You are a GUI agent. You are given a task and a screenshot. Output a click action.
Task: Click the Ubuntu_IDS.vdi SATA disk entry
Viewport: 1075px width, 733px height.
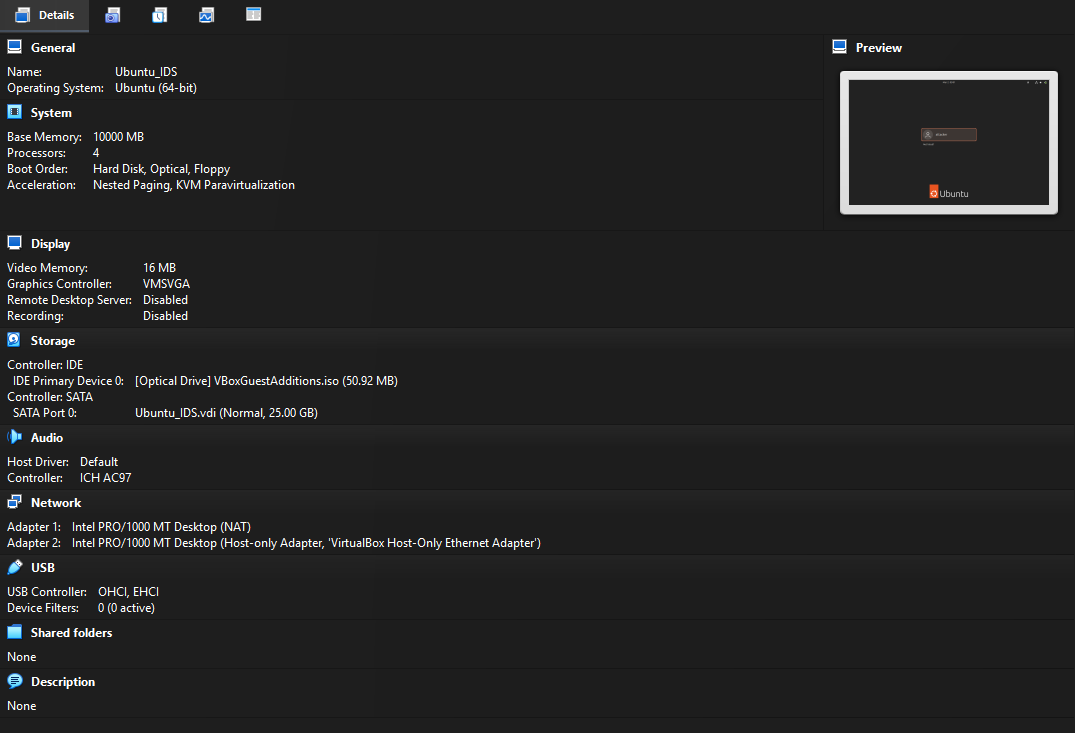(226, 413)
